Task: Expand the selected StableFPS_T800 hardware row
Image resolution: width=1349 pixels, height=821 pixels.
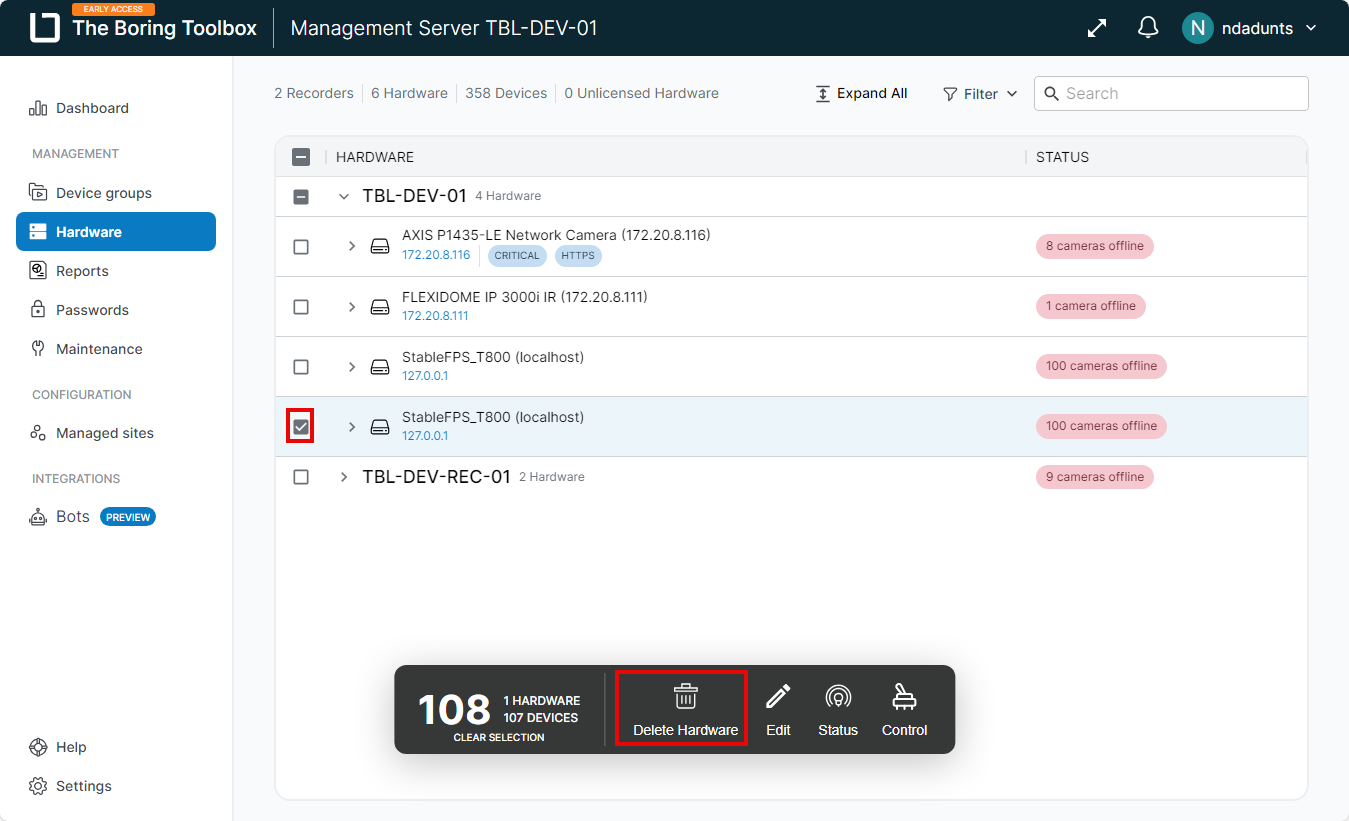Action: pos(352,427)
